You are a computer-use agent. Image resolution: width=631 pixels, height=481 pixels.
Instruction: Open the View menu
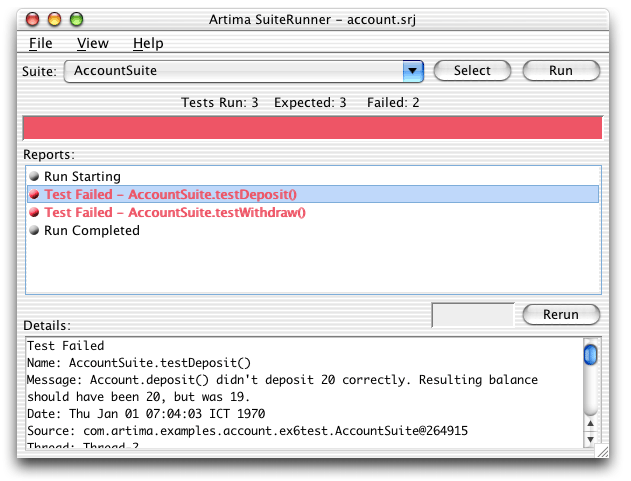(x=93, y=43)
